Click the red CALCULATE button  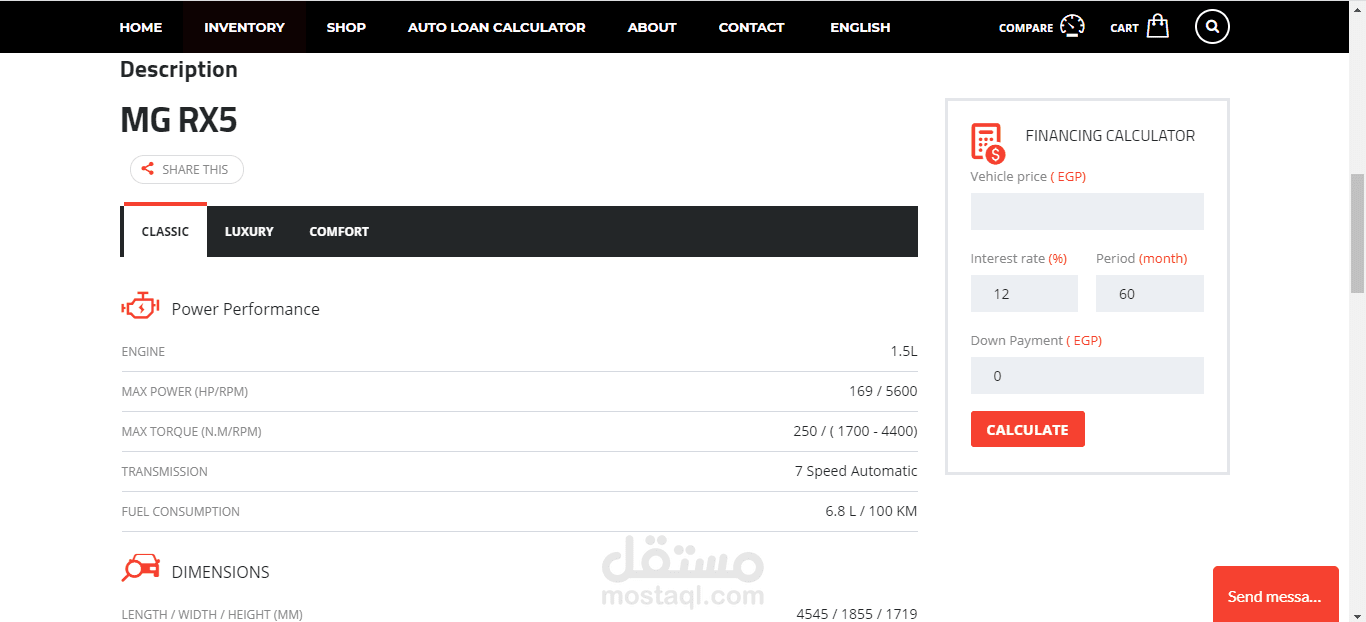(1027, 429)
